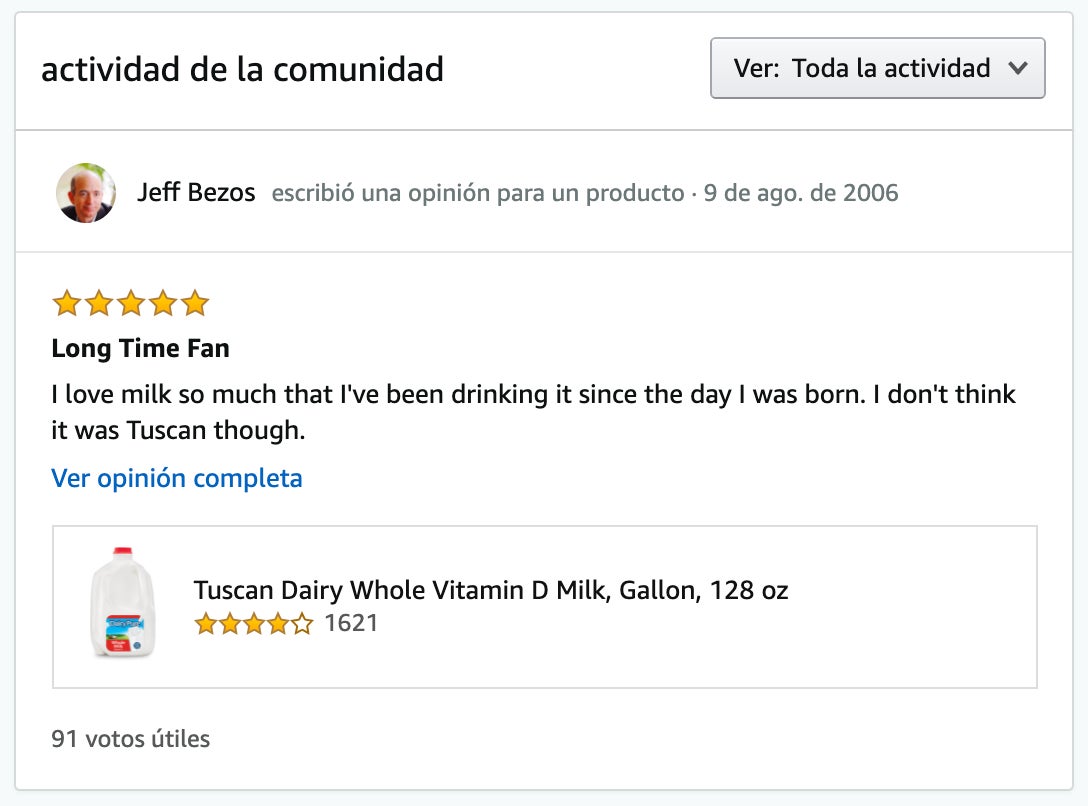This screenshot has width=1088, height=806.
Task: Open the Ver: Toda la actividad dropdown
Action: point(877,68)
